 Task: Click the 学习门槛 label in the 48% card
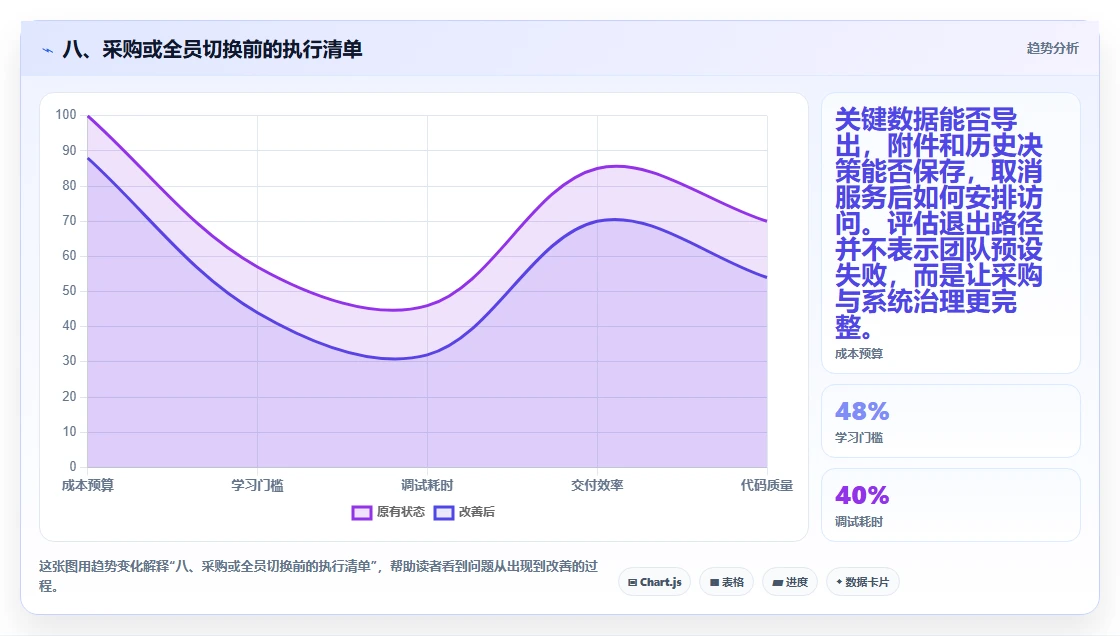pyautogui.click(x=859, y=437)
